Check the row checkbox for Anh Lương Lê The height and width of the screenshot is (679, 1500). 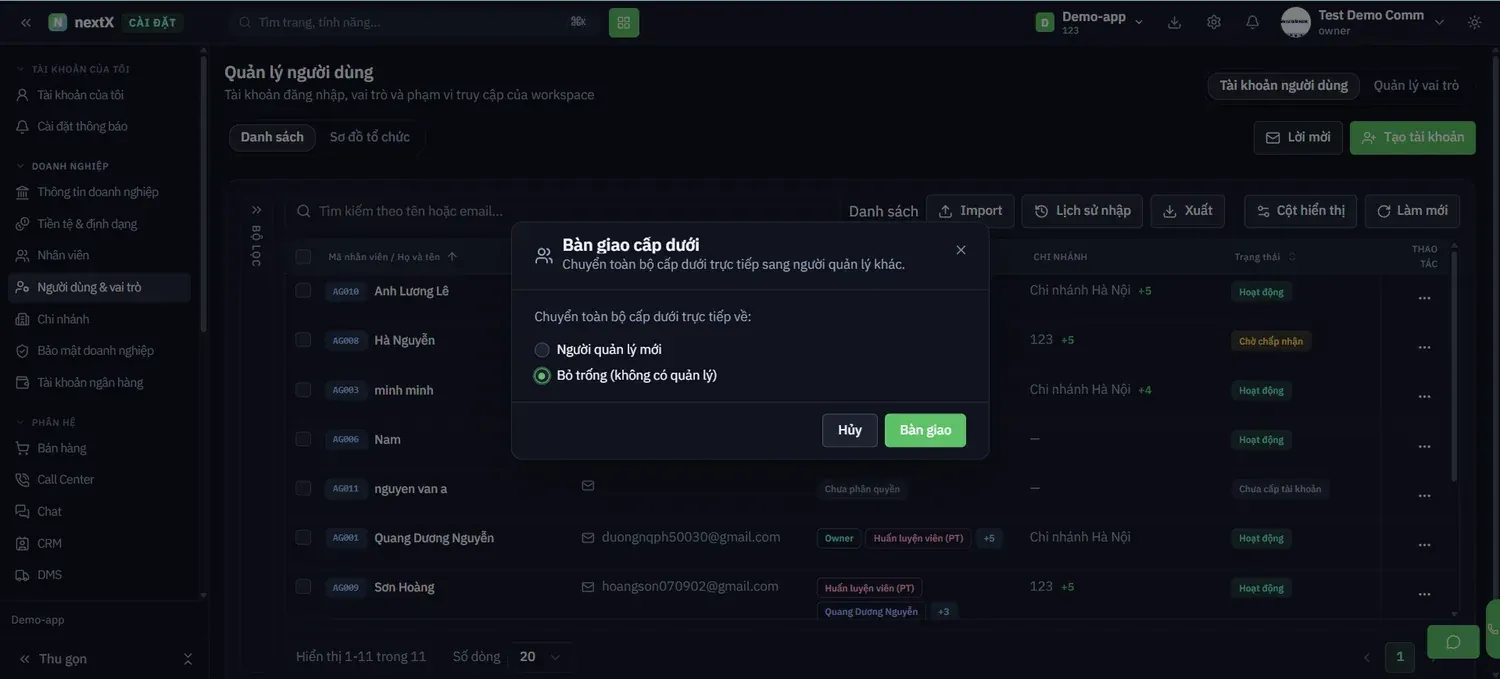pyautogui.click(x=303, y=291)
